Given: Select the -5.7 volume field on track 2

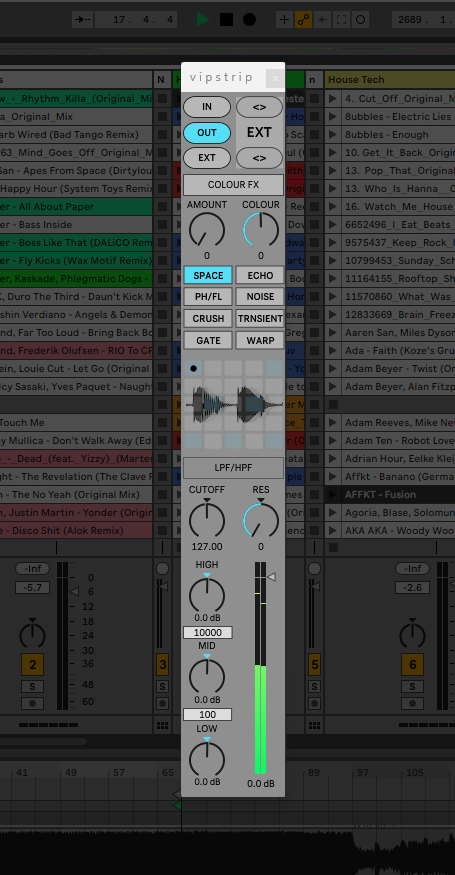Looking at the screenshot, I should [x=32, y=588].
